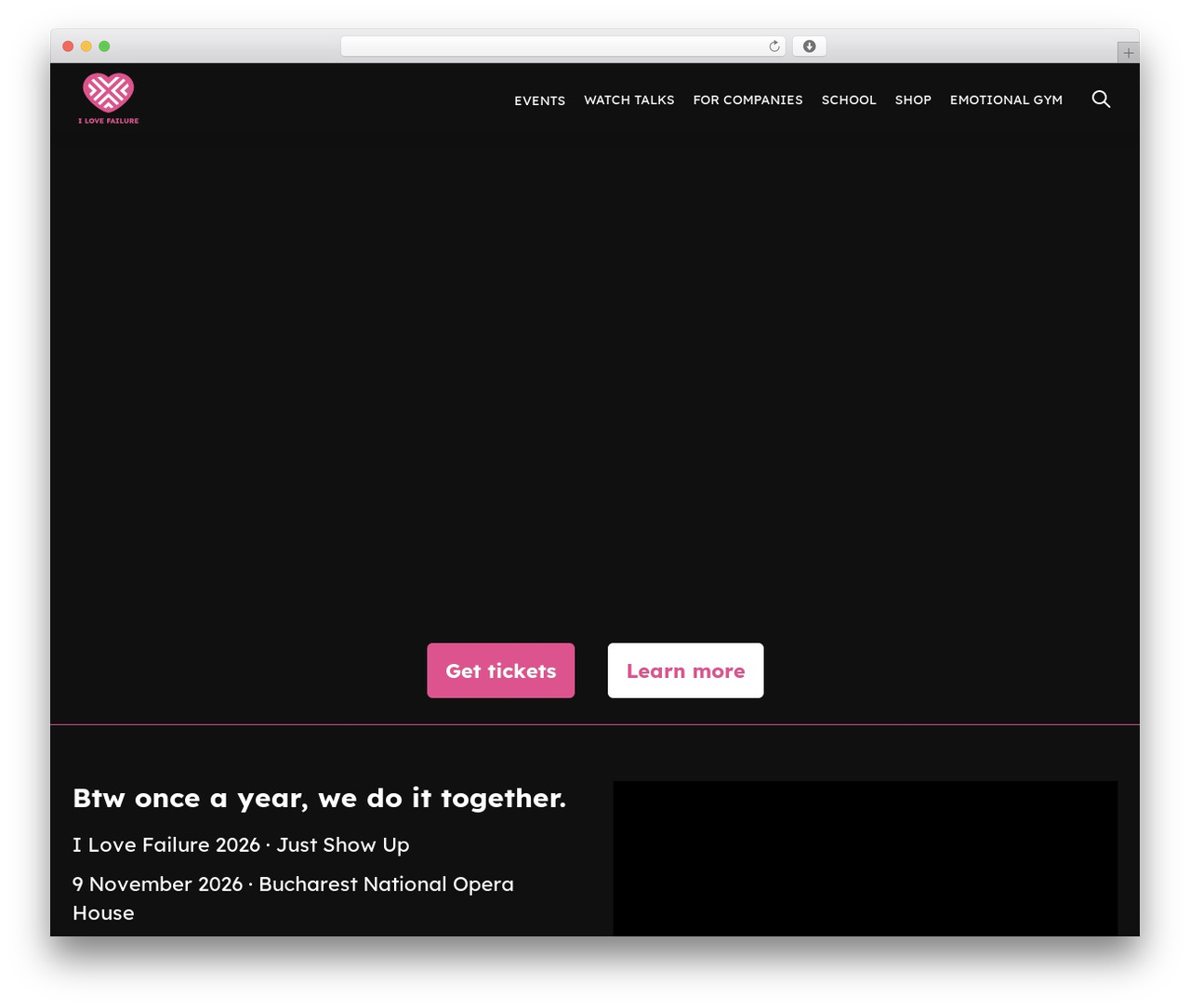
Task: Click the Get tickets button
Action: (x=501, y=670)
